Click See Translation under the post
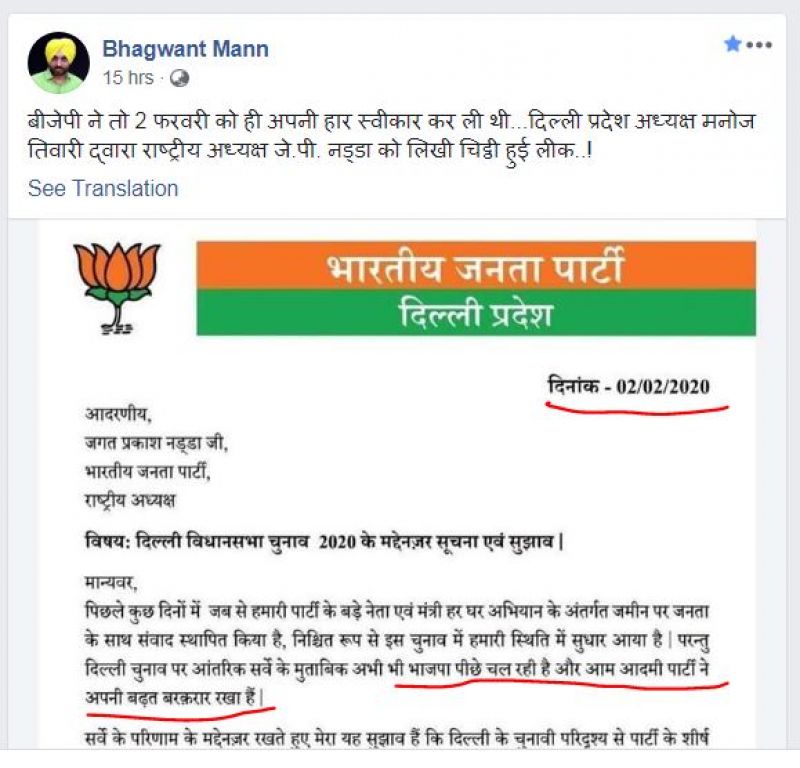This screenshot has height=768, width=800. (103, 188)
